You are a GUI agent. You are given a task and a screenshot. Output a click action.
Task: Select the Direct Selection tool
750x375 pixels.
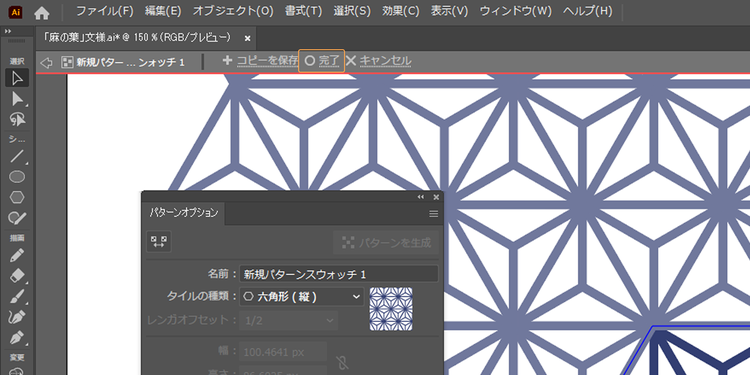click(17, 99)
